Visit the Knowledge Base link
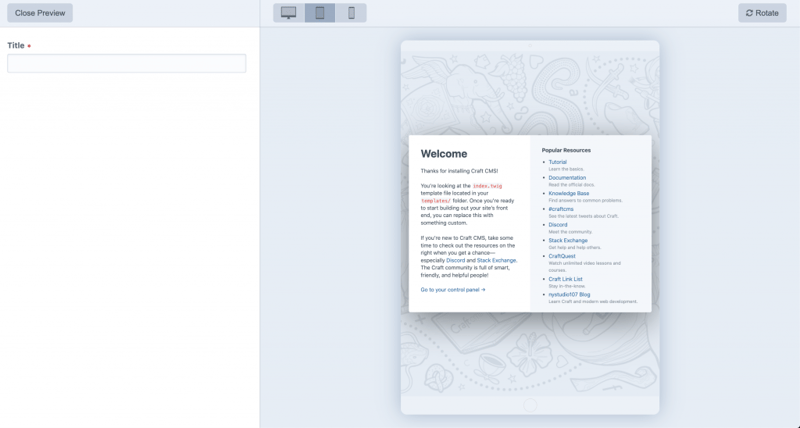Viewport: 800px width, 428px height. point(568,193)
